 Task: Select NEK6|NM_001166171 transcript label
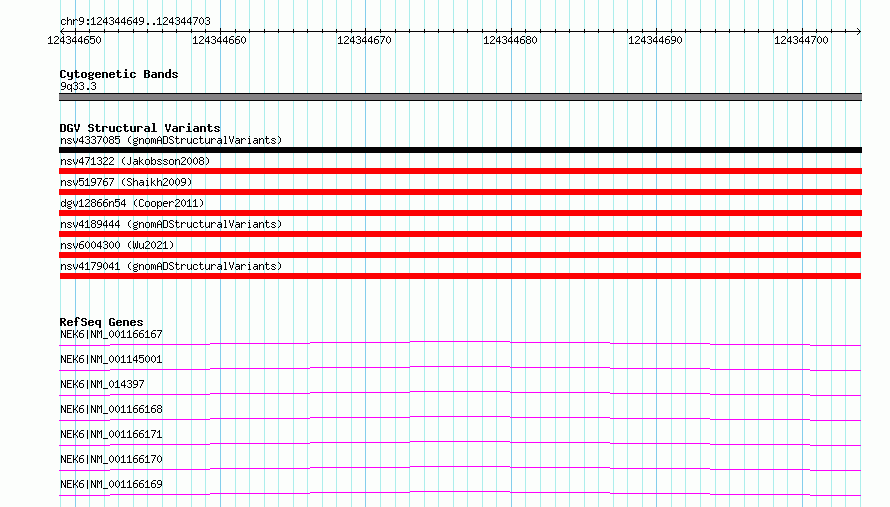pyautogui.click(x=111, y=434)
